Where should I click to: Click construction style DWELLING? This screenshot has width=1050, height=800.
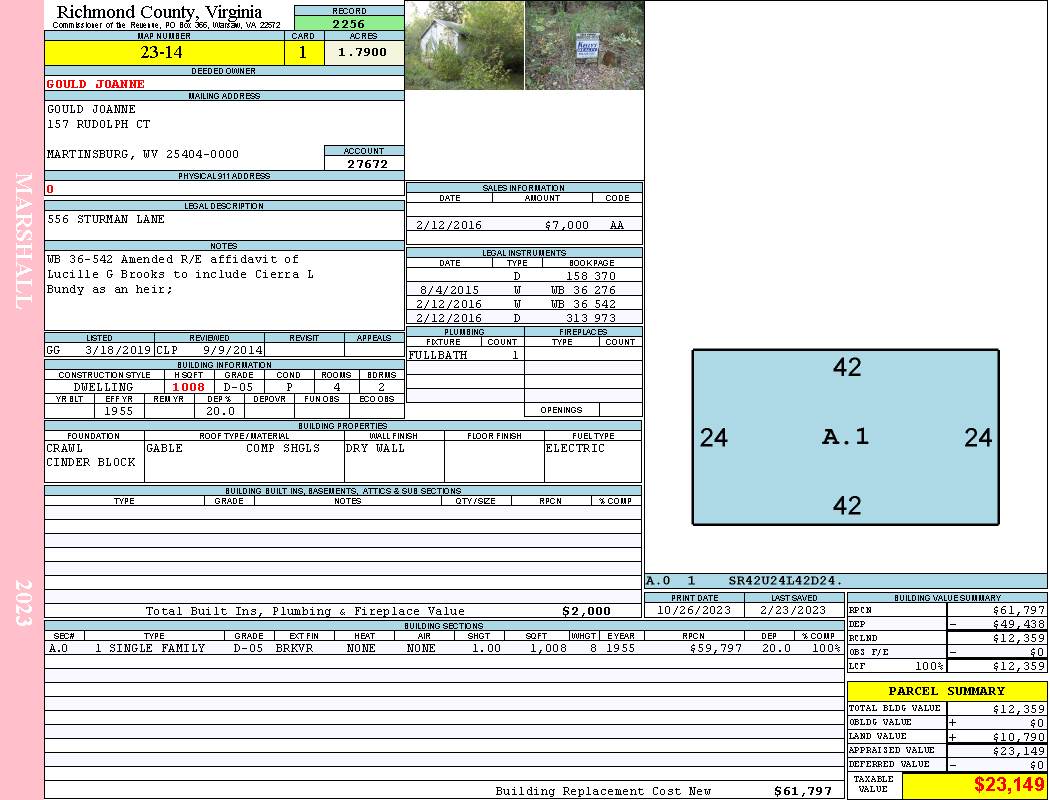tap(103, 387)
